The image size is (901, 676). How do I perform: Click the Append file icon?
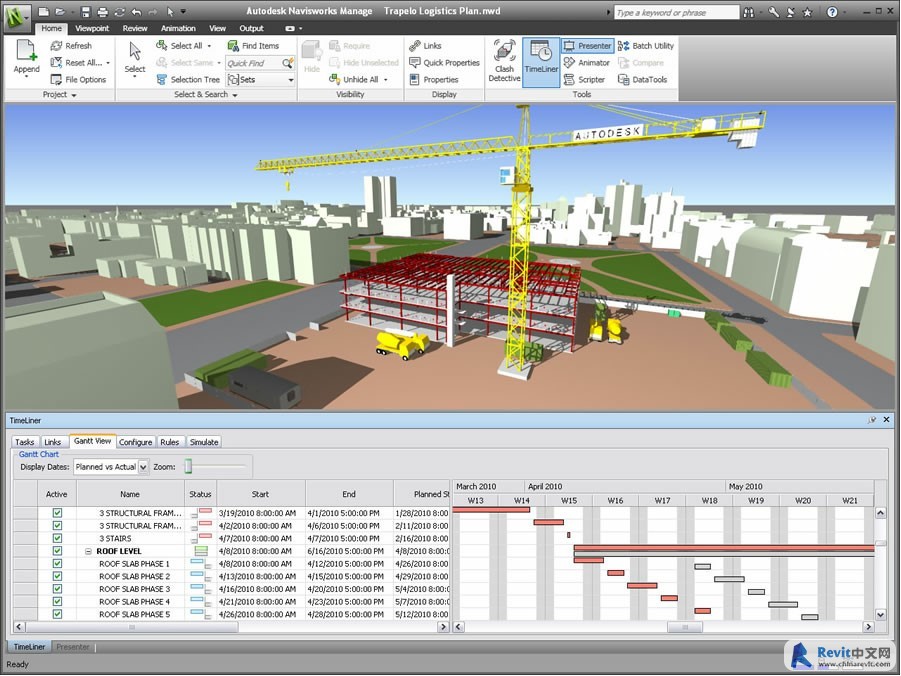[27, 58]
